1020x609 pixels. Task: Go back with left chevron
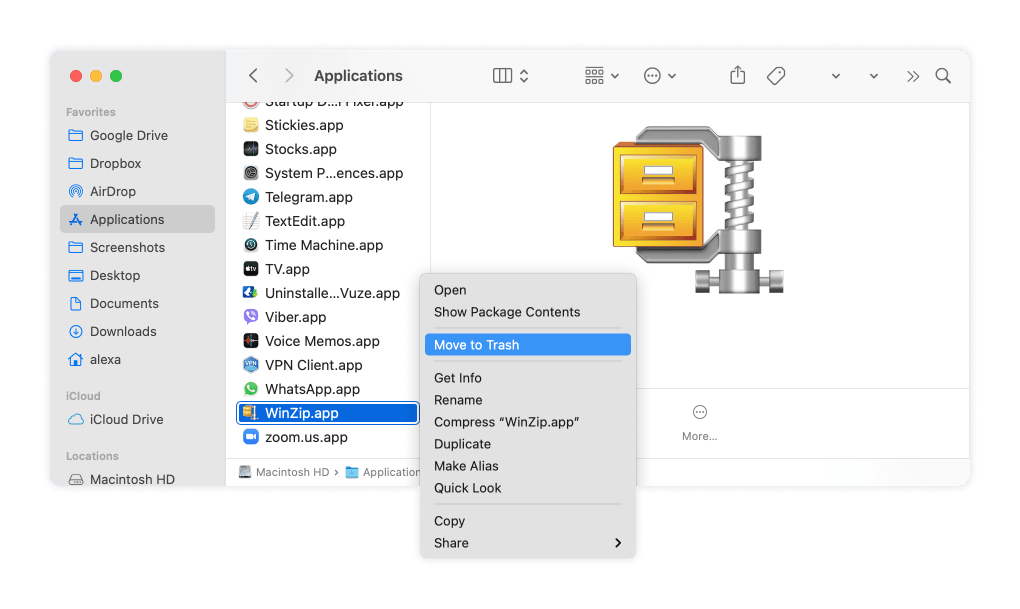click(x=253, y=76)
